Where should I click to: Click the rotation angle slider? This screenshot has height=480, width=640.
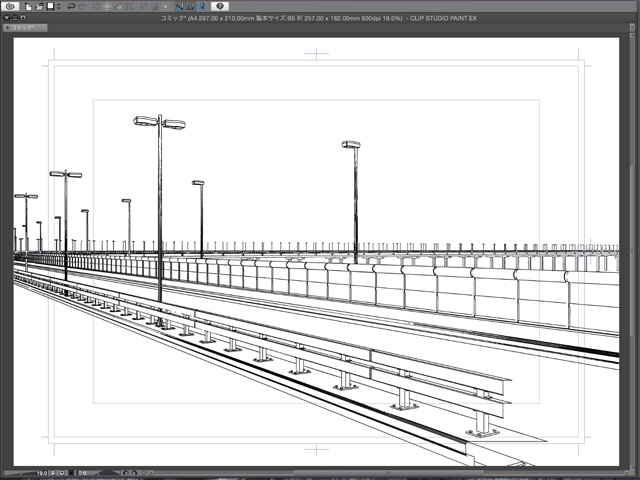[x=106, y=473]
